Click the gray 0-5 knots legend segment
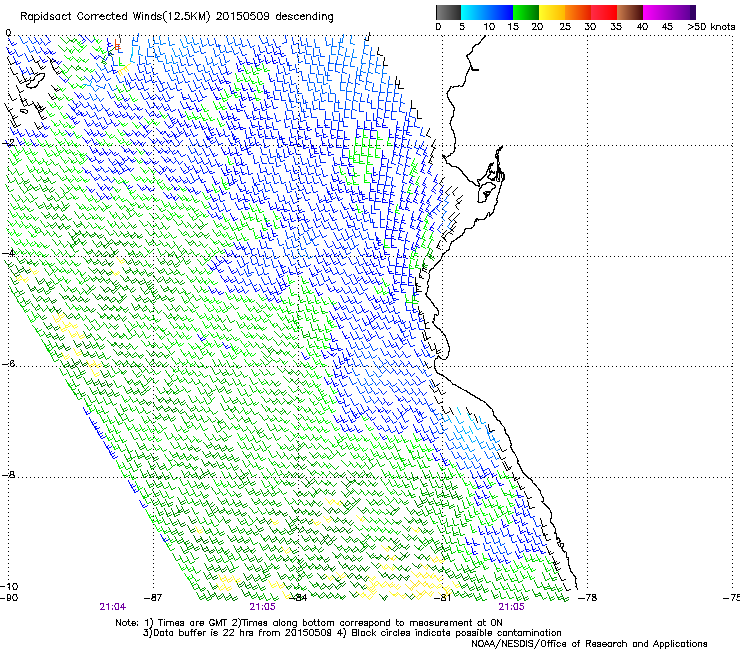 tap(448, 12)
